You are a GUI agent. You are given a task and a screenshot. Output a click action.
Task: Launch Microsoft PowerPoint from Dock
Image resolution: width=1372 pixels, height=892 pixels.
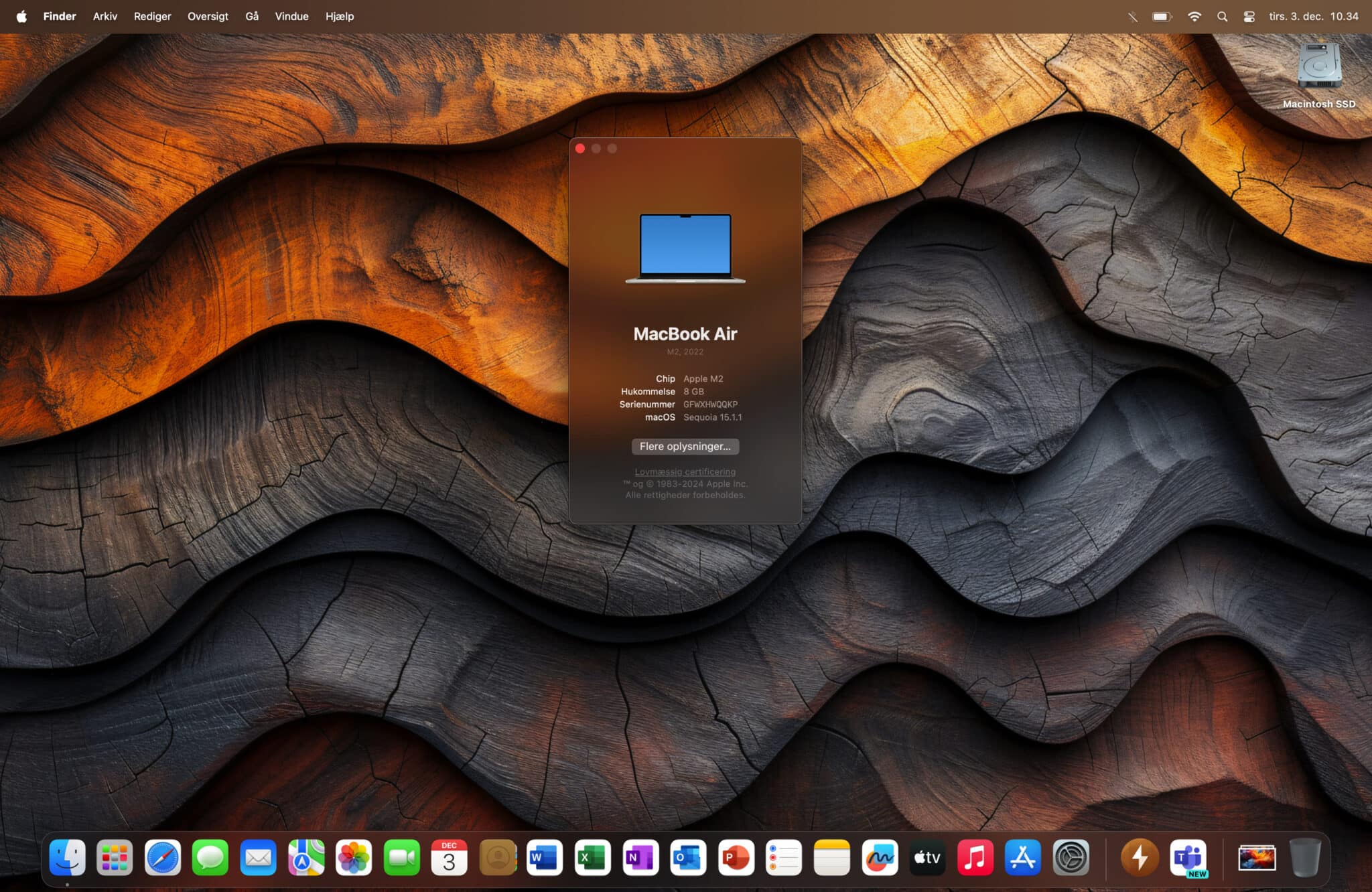tap(736, 857)
